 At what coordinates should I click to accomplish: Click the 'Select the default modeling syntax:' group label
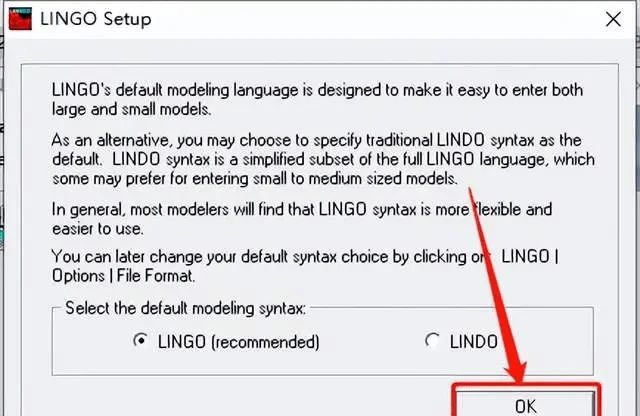(x=185, y=308)
